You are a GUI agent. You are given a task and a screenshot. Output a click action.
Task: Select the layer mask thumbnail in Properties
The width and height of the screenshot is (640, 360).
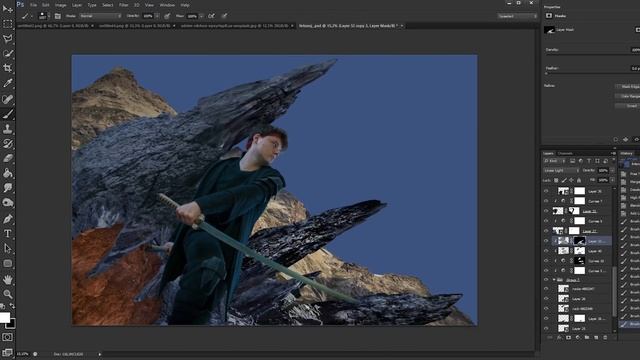549,30
